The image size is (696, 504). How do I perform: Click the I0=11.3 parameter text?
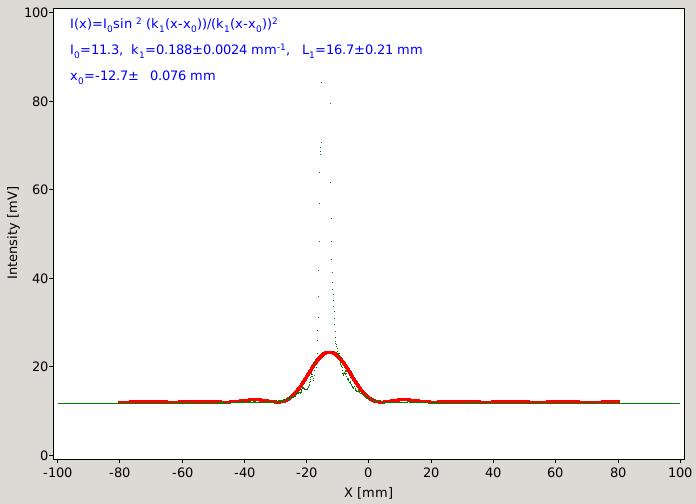[x=95, y=50]
